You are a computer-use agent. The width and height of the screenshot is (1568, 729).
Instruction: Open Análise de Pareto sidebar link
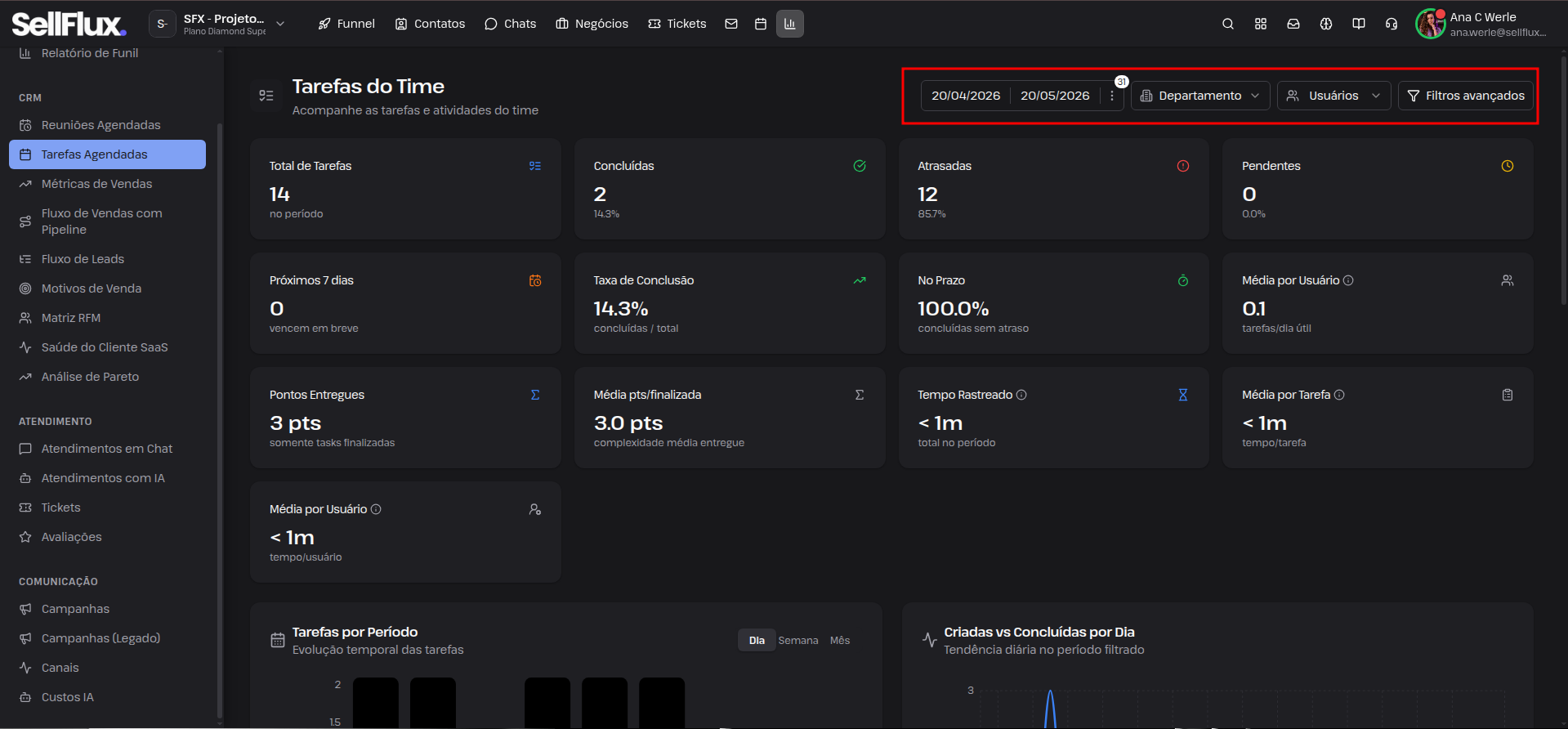[x=91, y=377]
